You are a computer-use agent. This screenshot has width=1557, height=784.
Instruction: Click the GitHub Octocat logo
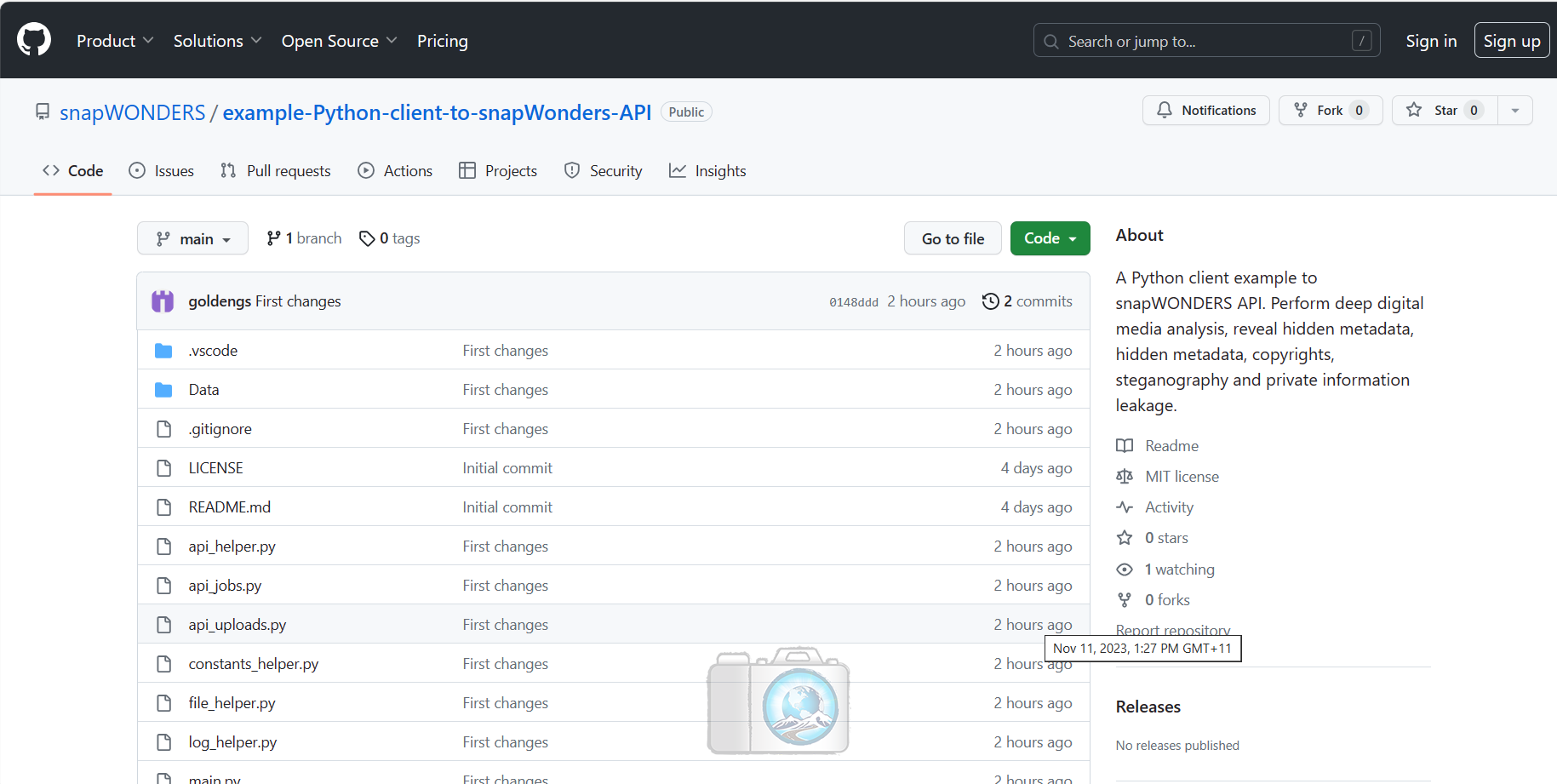point(34,40)
